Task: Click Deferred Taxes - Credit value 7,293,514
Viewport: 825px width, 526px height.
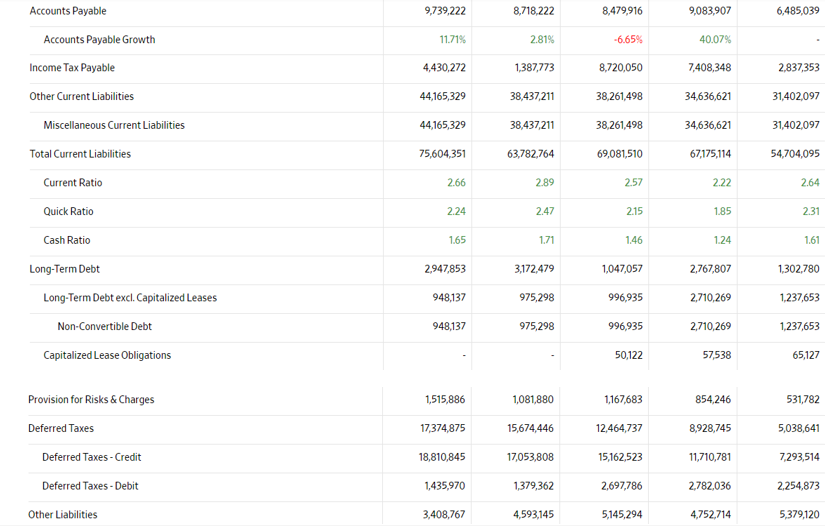Action: [799, 457]
